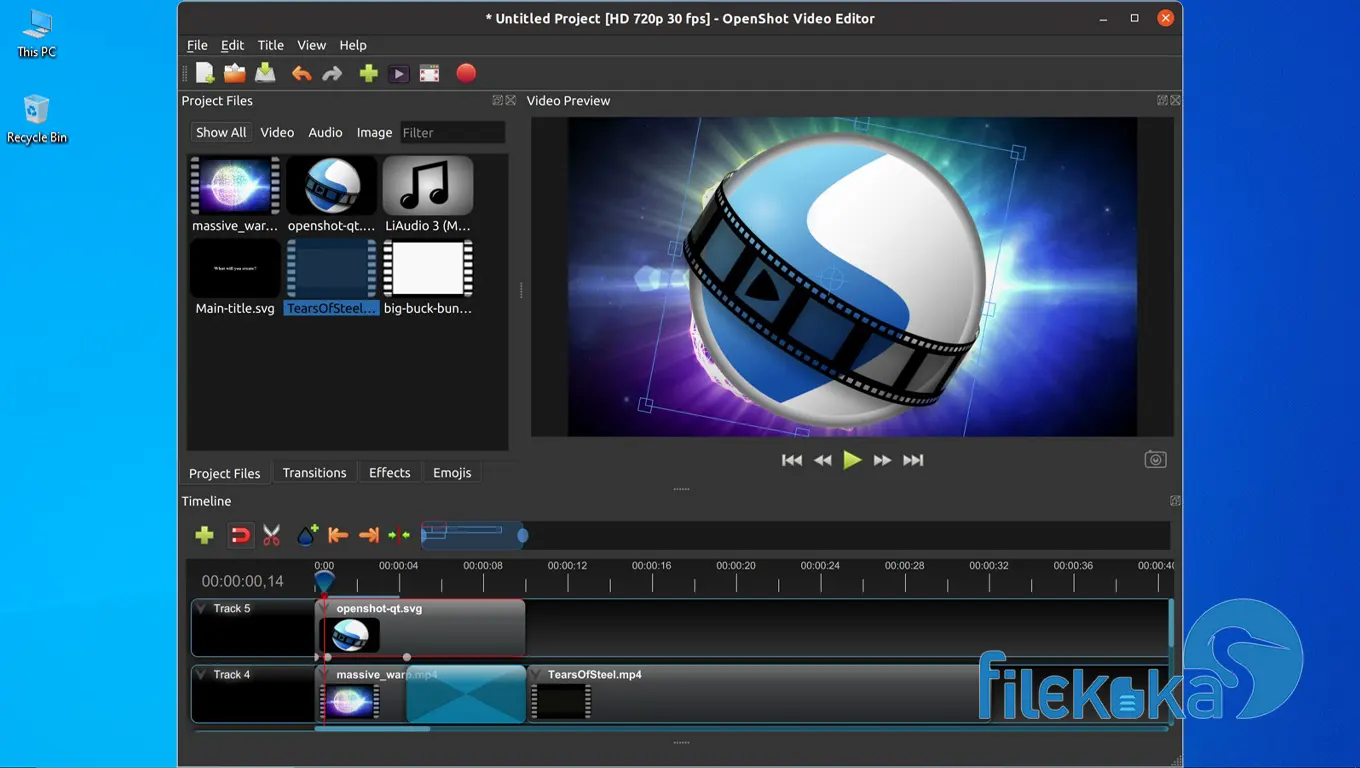Open TearsOfSteel.mp4 clip menu arrow
The height and width of the screenshot is (768, 1360).
pyautogui.click(x=536, y=674)
